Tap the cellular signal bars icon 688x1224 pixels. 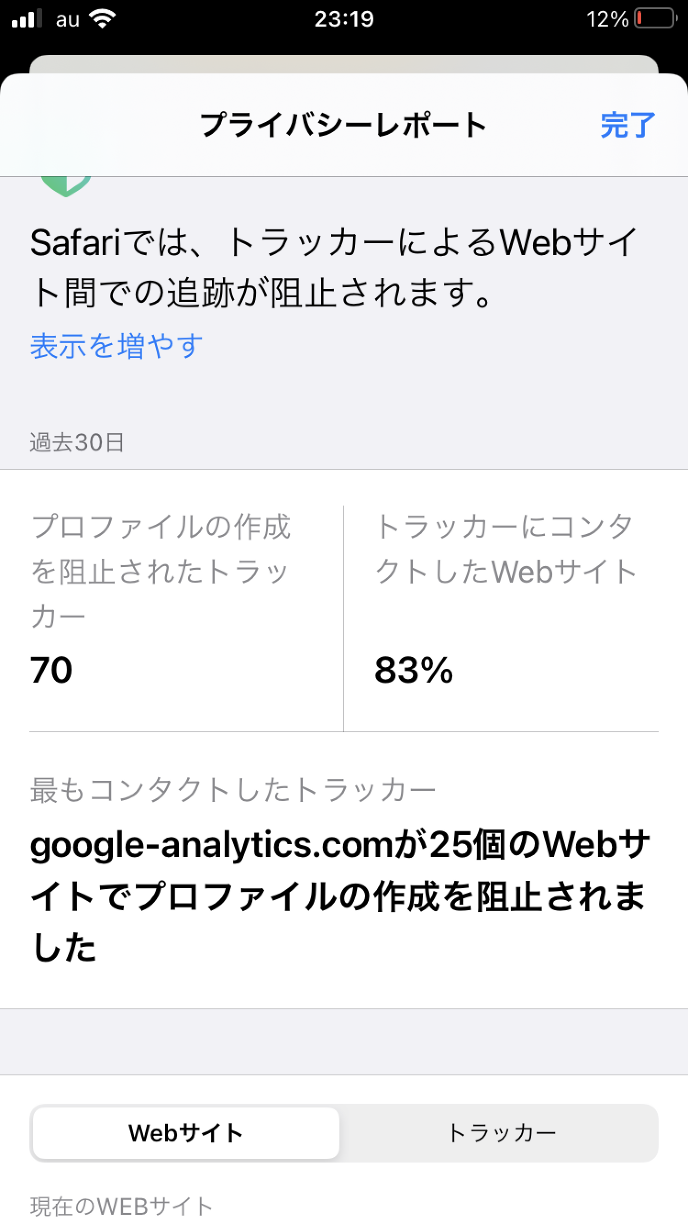27,19
